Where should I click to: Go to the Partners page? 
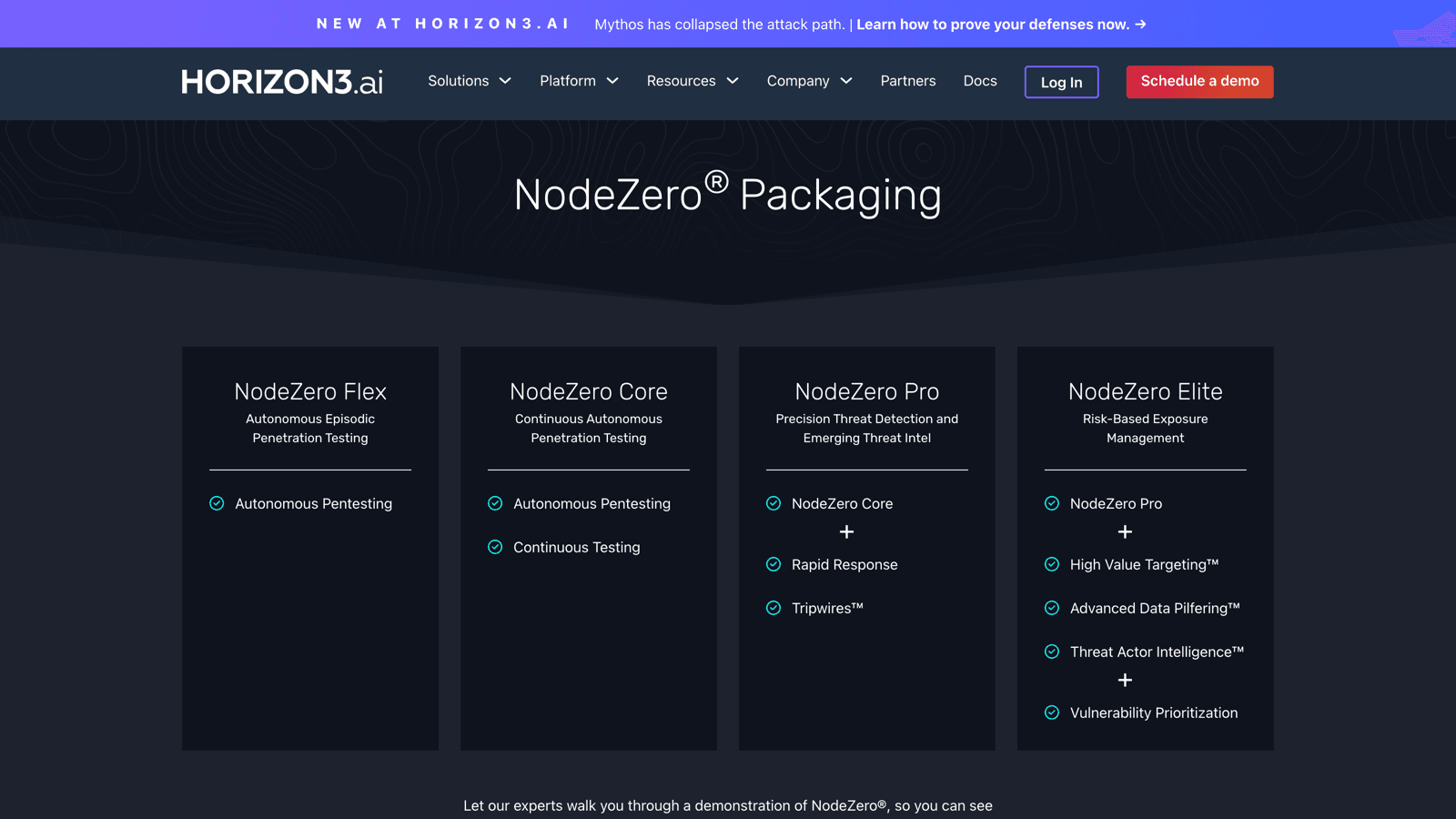coord(908,81)
